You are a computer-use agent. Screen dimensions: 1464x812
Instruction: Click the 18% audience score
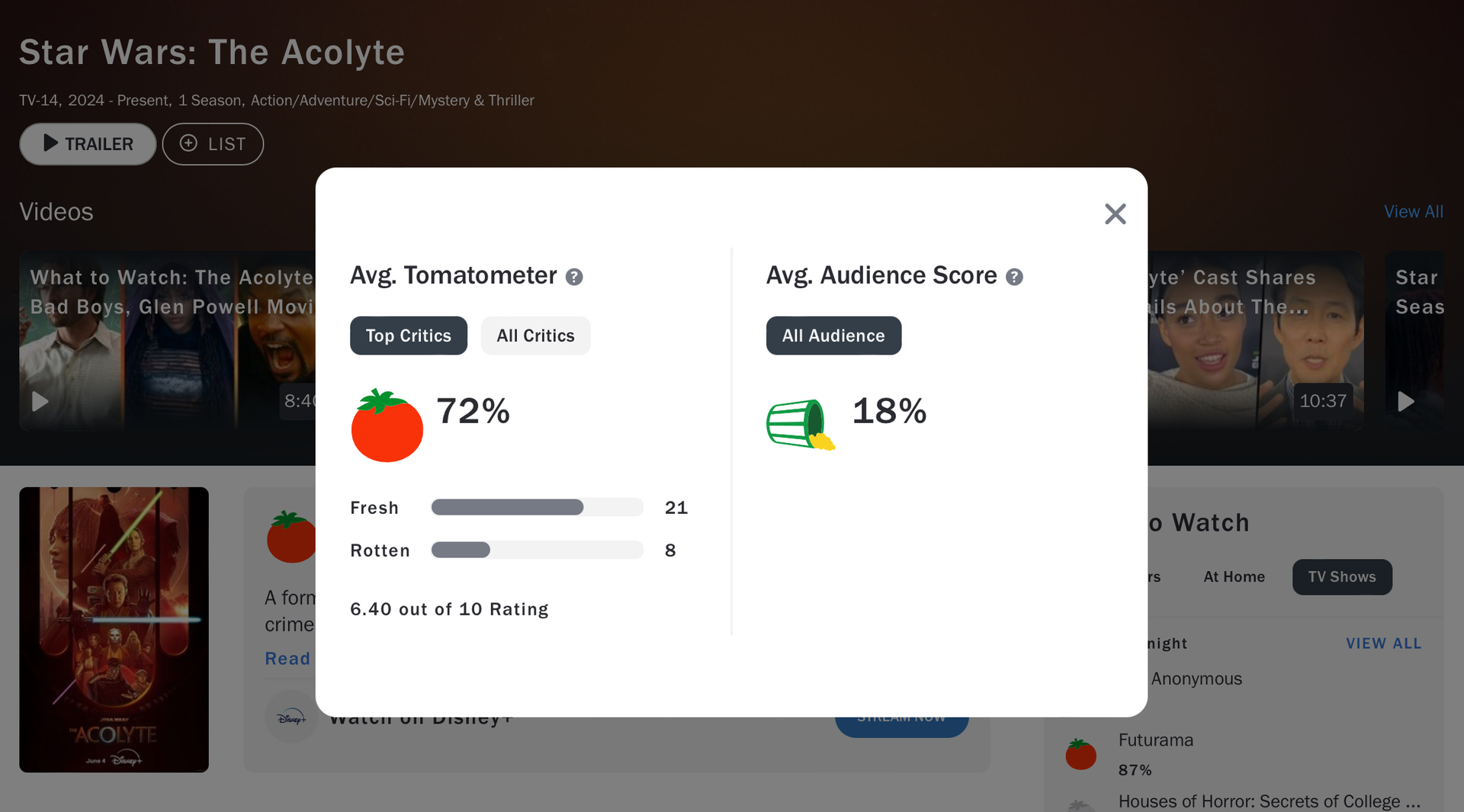tap(889, 411)
